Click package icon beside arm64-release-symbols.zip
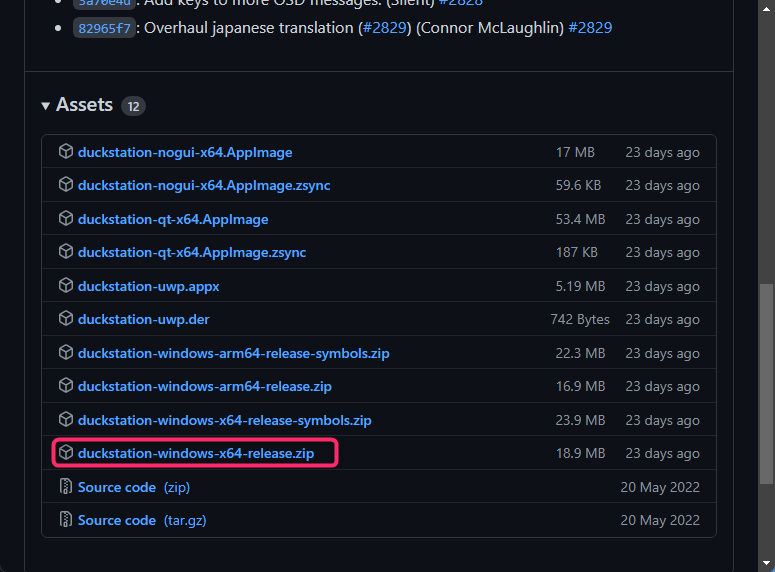Screen dimensions: 775x572 [66, 352]
